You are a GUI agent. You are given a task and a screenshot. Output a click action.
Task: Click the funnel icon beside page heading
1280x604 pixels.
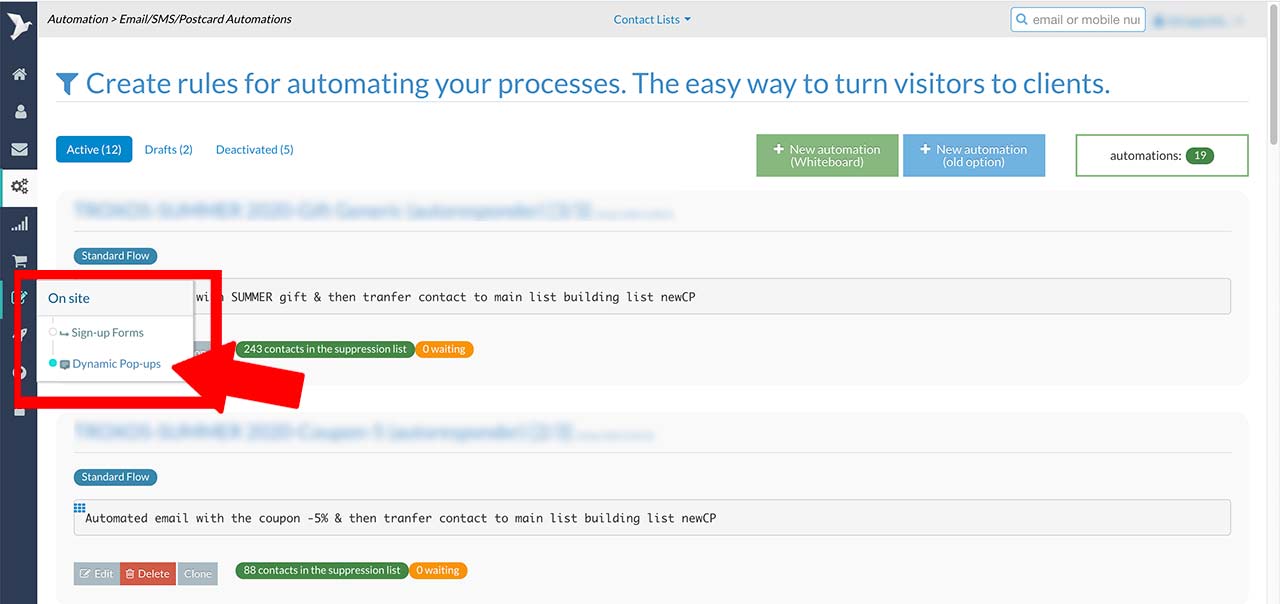click(x=67, y=84)
